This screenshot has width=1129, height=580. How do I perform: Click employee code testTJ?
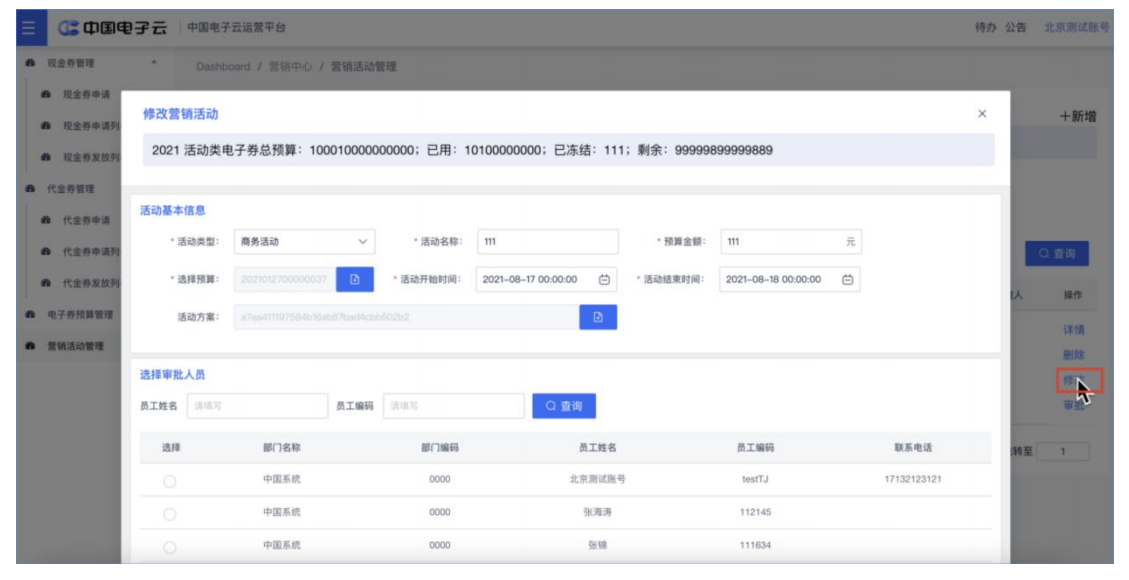tap(755, 479)
